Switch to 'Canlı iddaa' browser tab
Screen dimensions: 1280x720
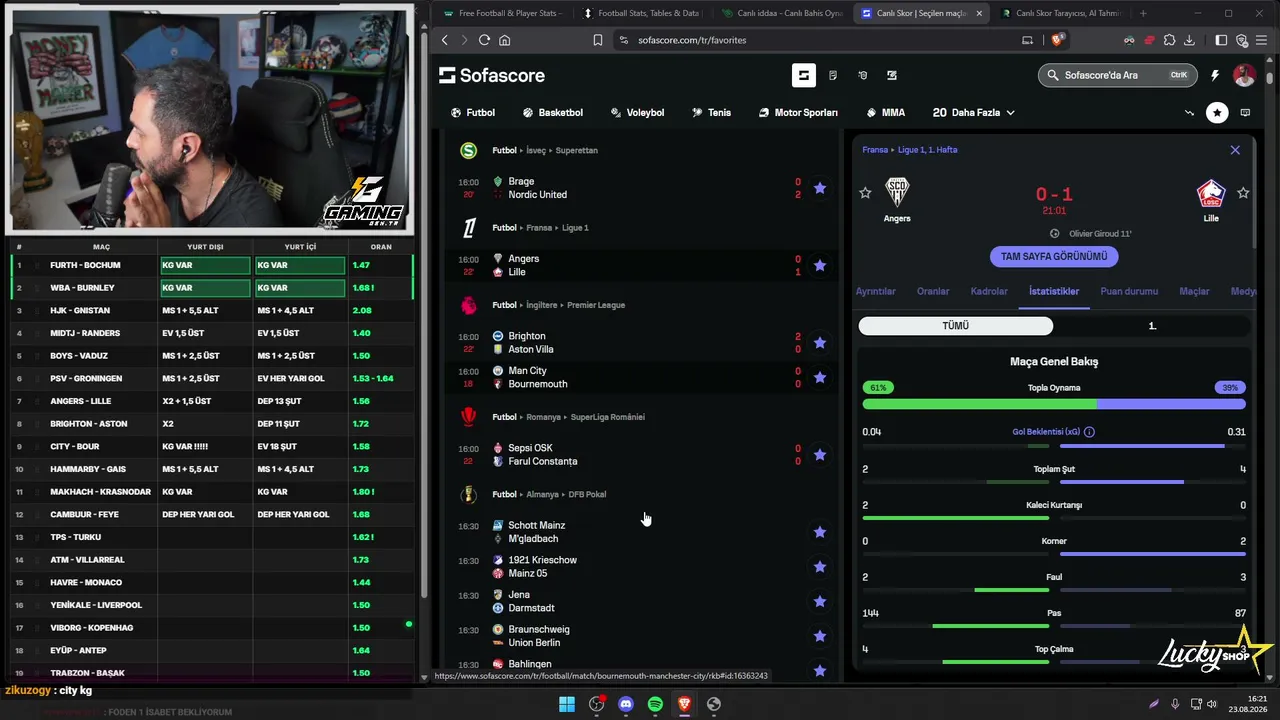[782, 13]
